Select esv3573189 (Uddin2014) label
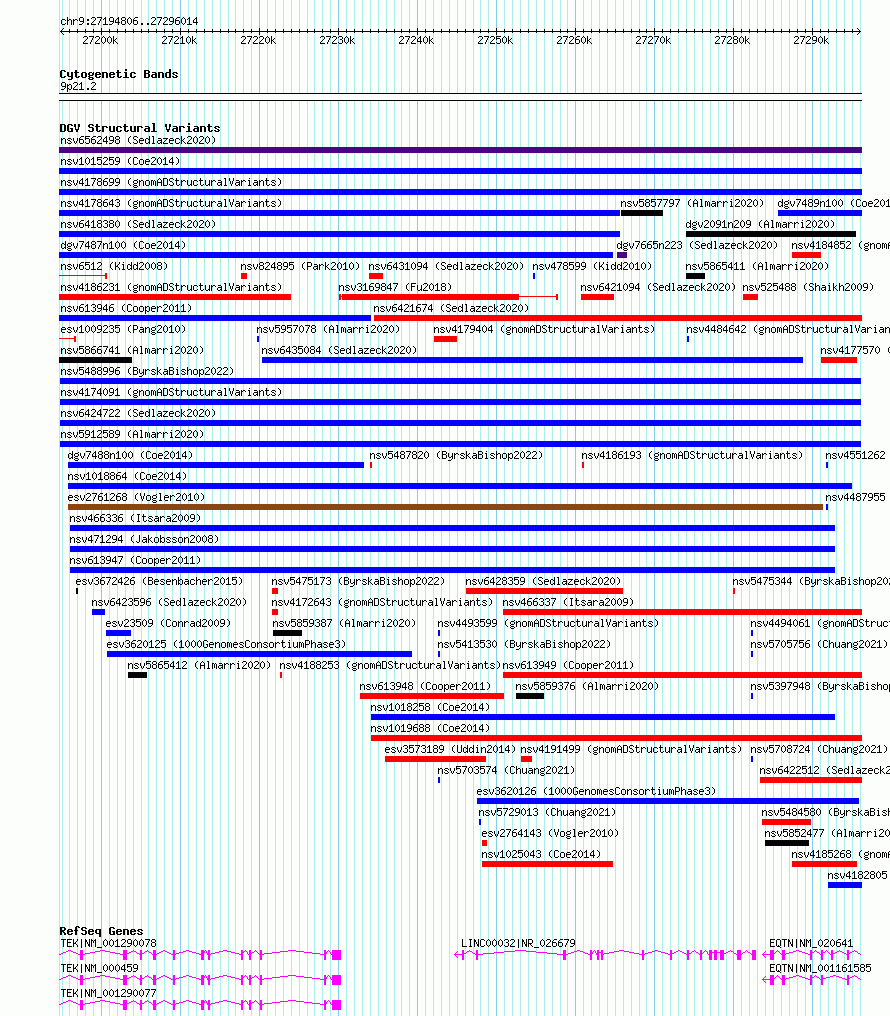Screen dimensions: 890x1016 (450, 750)
